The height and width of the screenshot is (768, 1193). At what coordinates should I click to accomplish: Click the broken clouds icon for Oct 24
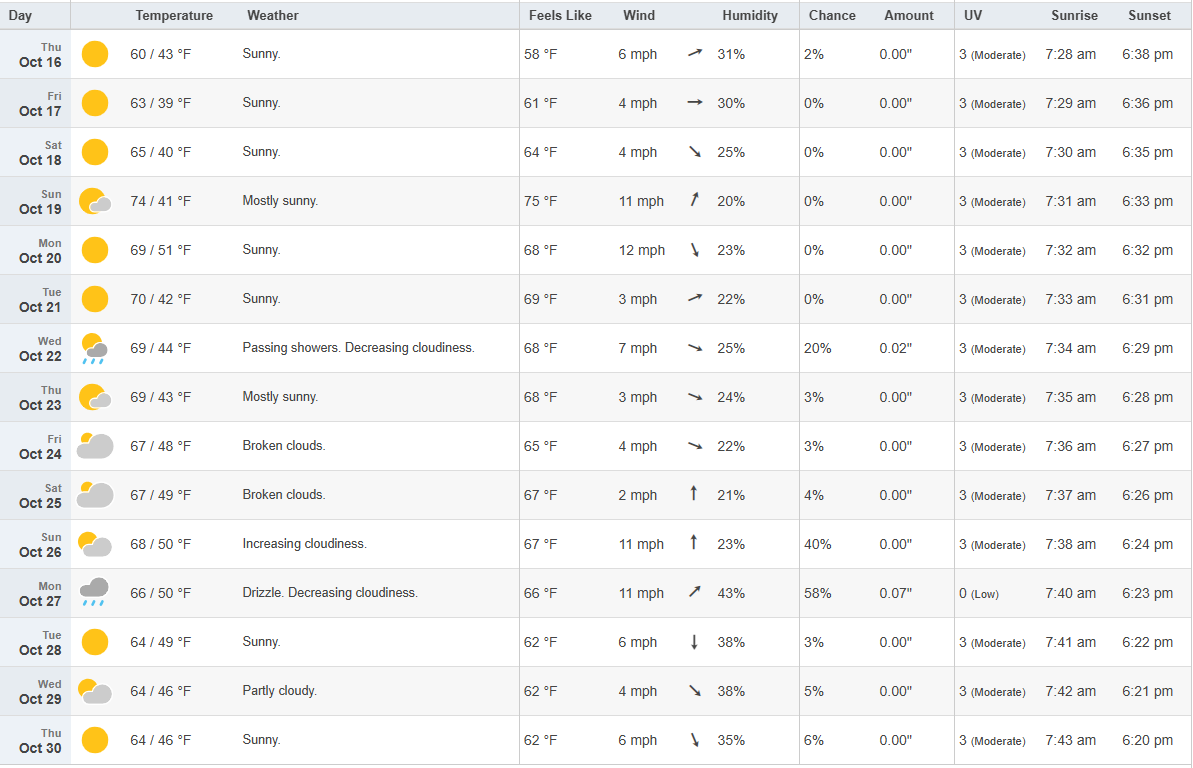[x=95, y=446]
